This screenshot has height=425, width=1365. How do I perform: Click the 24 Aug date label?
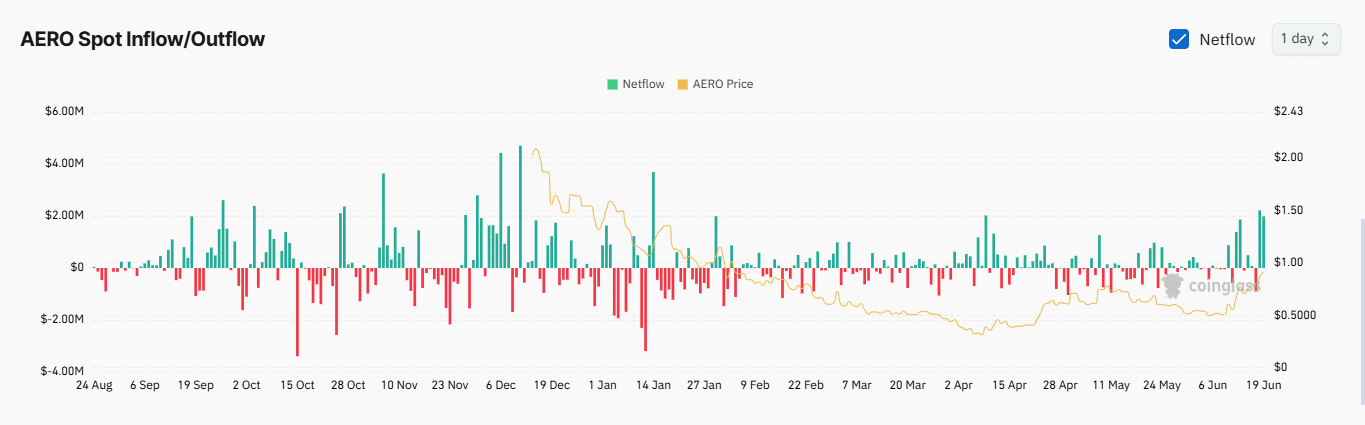94,385
